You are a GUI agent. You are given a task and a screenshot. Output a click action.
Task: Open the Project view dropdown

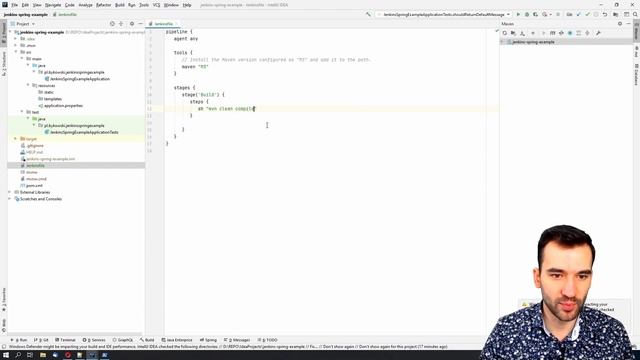[x=22, y=24]
